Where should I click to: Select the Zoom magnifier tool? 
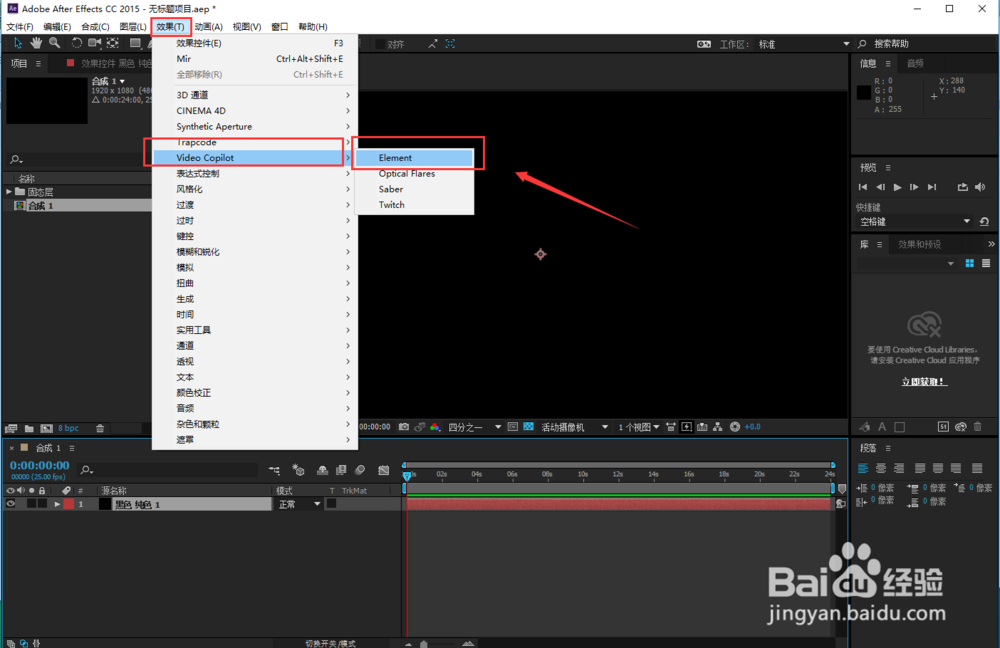click(55, 43)
